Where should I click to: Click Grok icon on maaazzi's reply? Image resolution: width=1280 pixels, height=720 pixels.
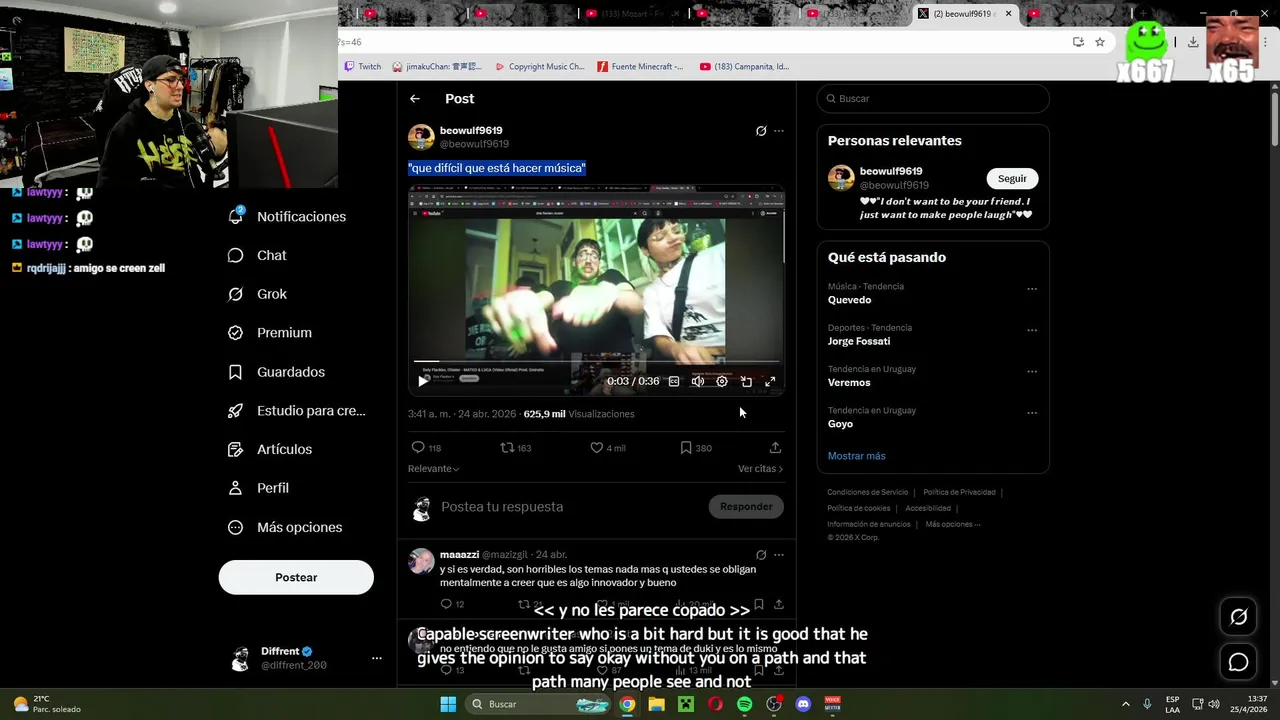point(761,555)
